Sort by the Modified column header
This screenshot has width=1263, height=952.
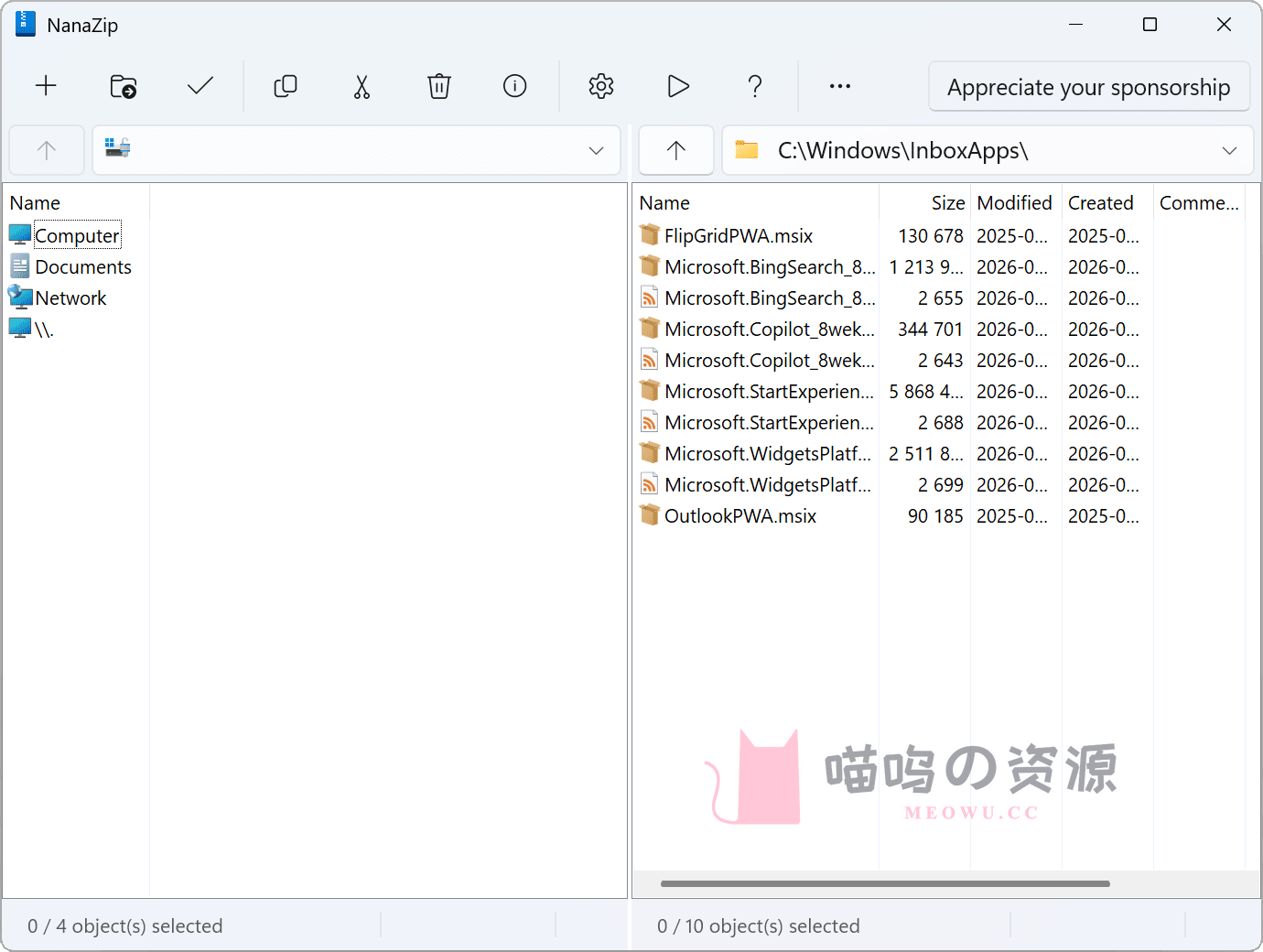tap(1014, 203)
